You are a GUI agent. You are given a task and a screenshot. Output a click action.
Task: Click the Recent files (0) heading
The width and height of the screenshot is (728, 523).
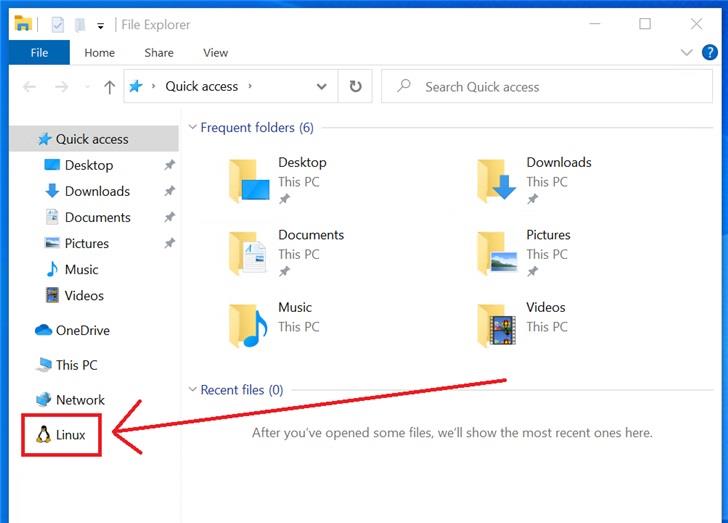[241, 390]
